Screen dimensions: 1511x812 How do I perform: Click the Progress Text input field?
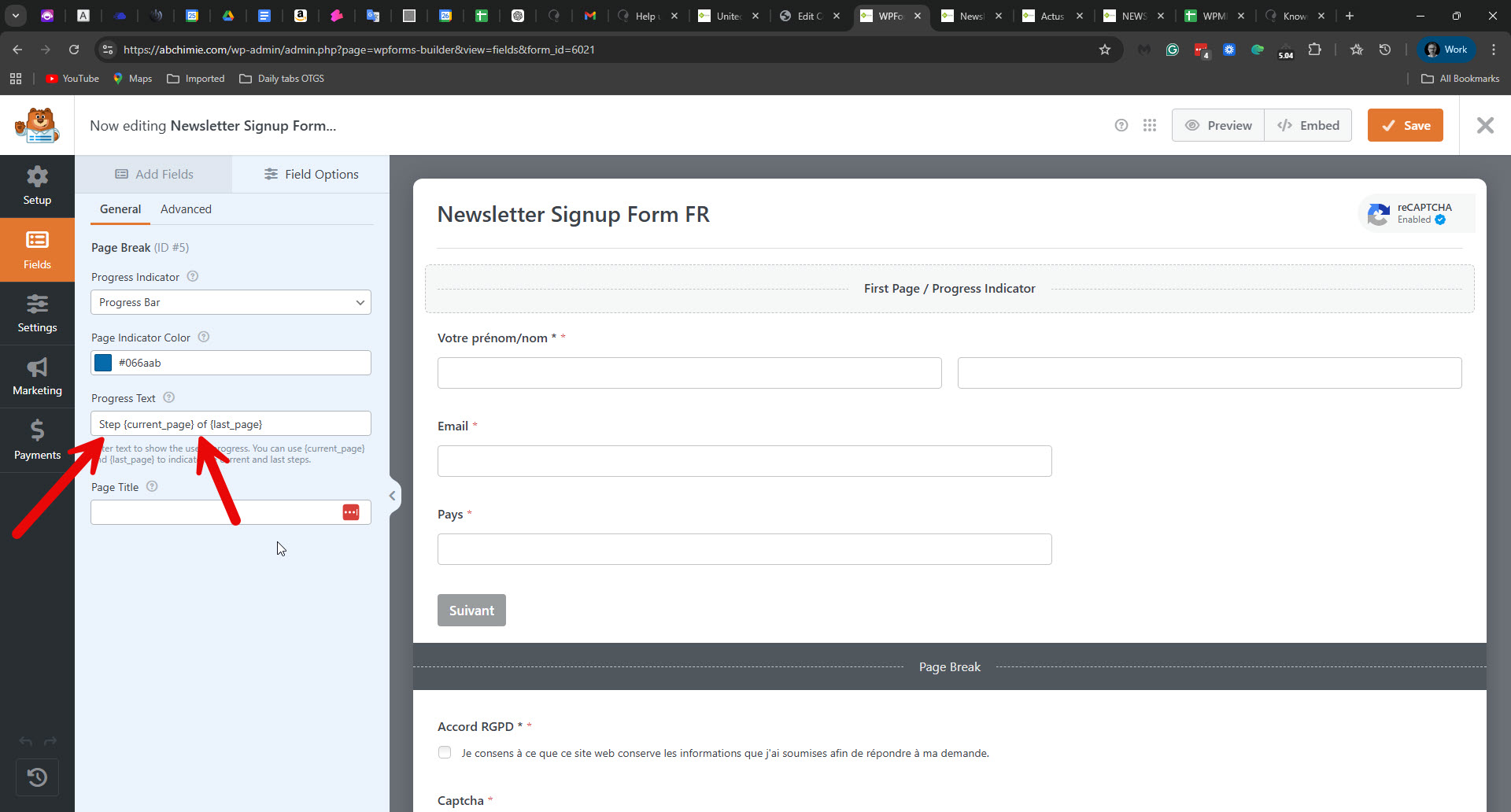tap(231, 424)
